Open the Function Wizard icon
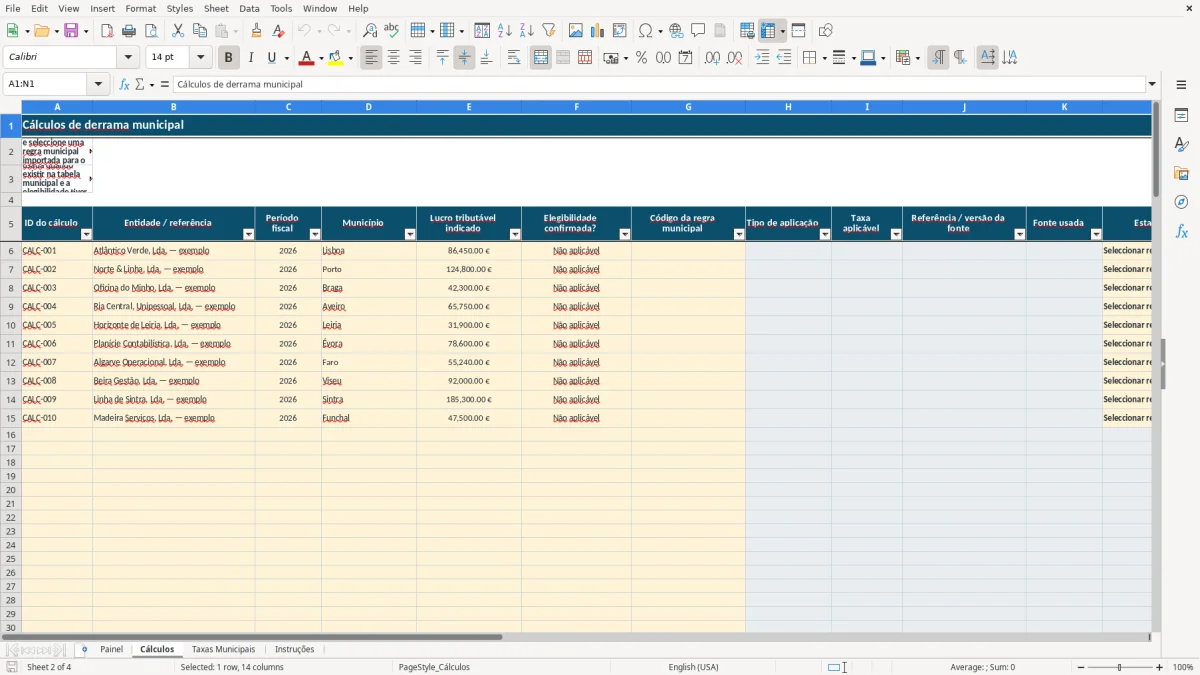 click(125, 84)
